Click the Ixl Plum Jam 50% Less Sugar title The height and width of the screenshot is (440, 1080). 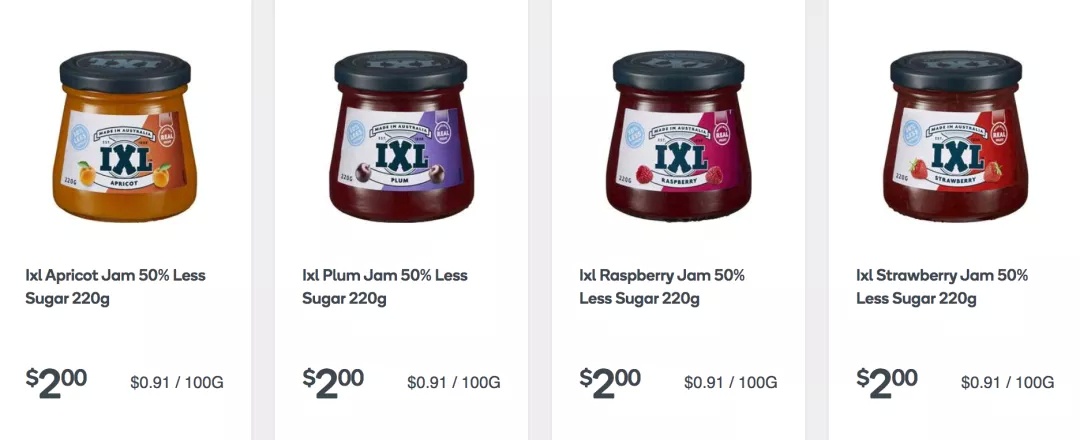coord(385,287)
